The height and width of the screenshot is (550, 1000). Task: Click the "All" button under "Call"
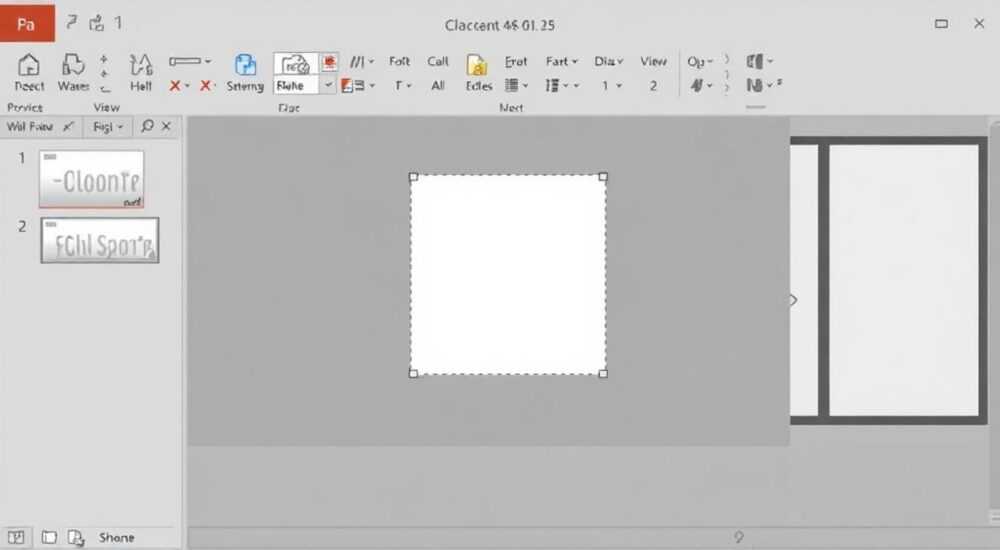pos(438,85)
